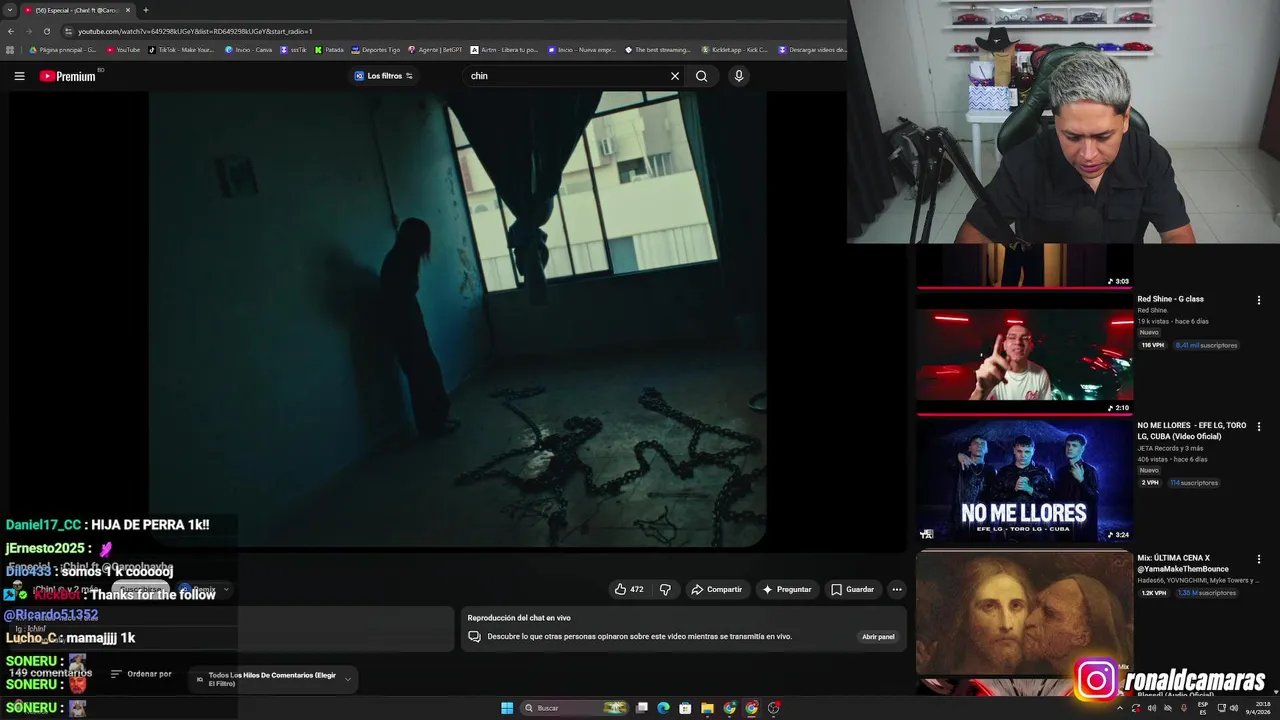This screenshot has height=720, width=1280.
Task: Dislike the video with the thumbs-down
Action: click(x=665, y=589)
